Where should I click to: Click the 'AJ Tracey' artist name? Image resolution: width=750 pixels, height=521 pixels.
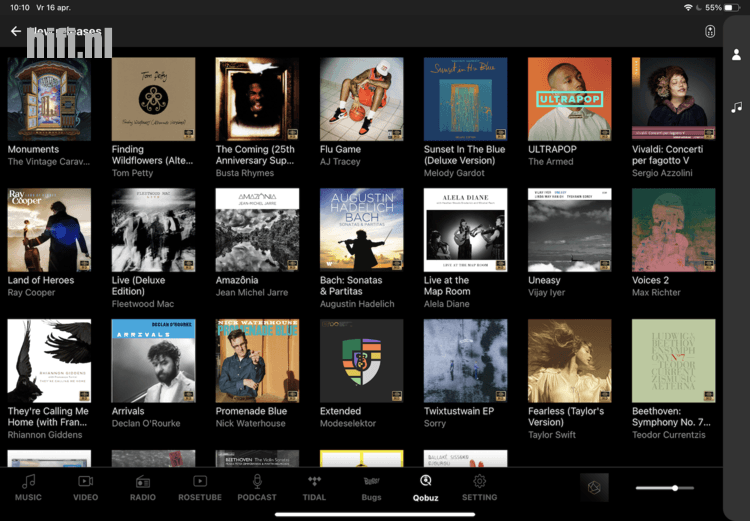[340, 162]
